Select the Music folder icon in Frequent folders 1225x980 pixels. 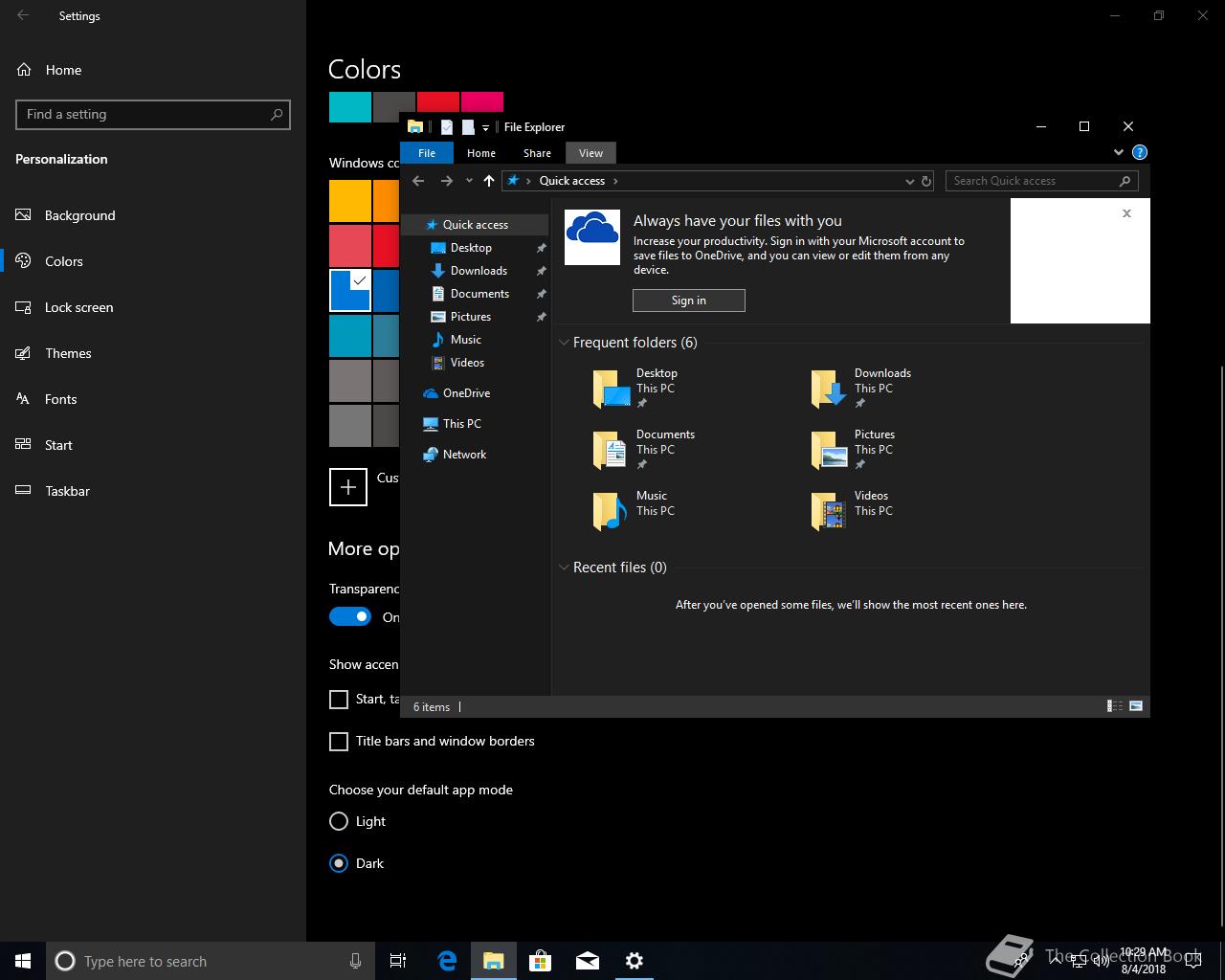pos(612,511)
